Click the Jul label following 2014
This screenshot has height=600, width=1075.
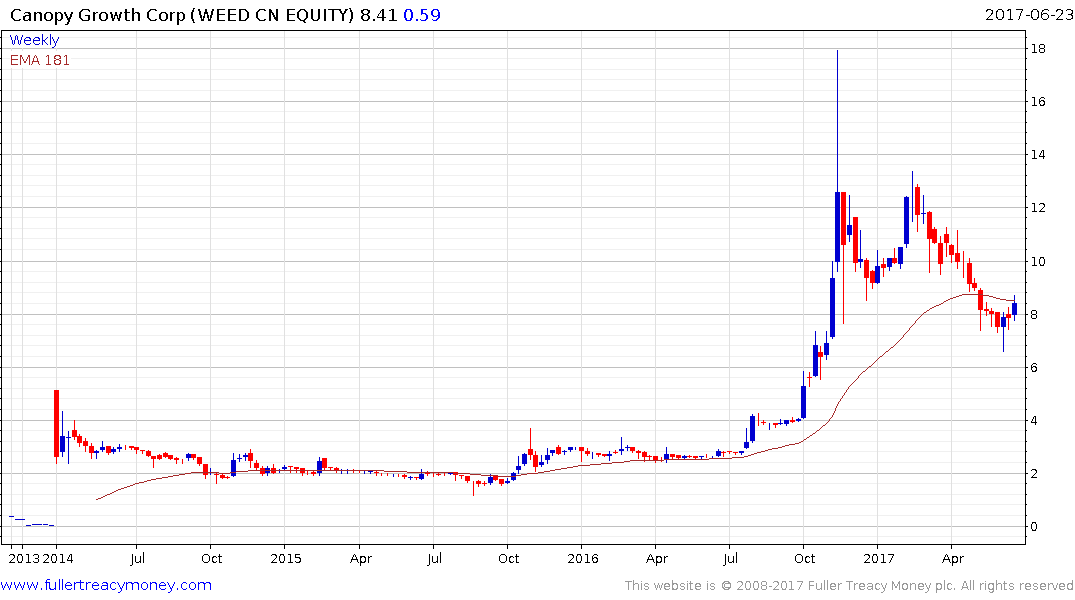click(x=137, y=558)
